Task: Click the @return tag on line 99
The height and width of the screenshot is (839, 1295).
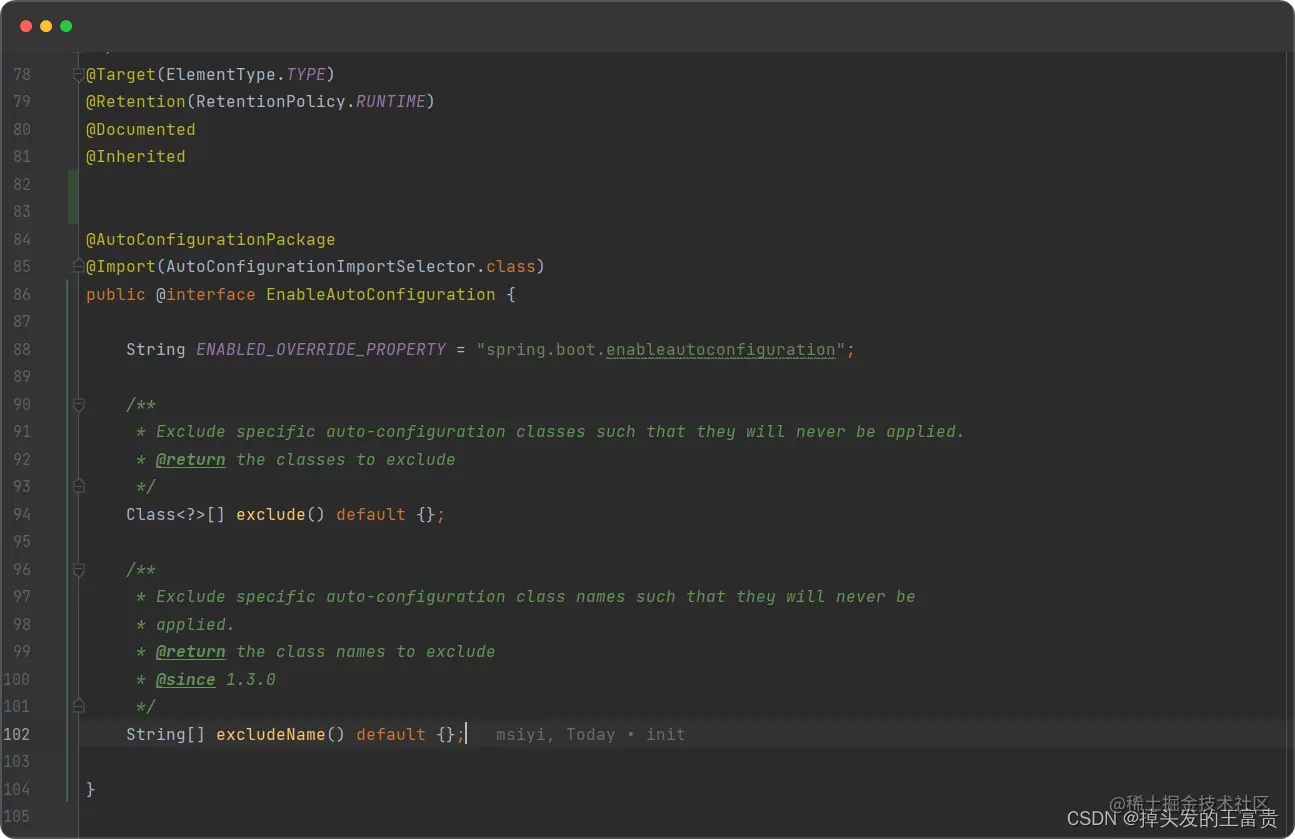Action: tap(191, 652)
